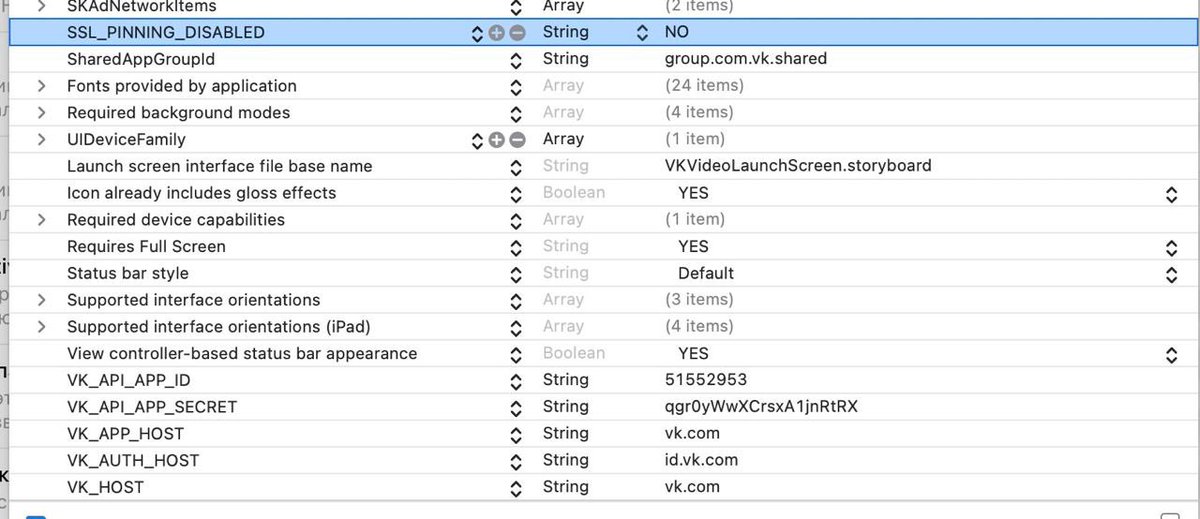
Task: Click the (24 items) value
Action: pos(705,86)
